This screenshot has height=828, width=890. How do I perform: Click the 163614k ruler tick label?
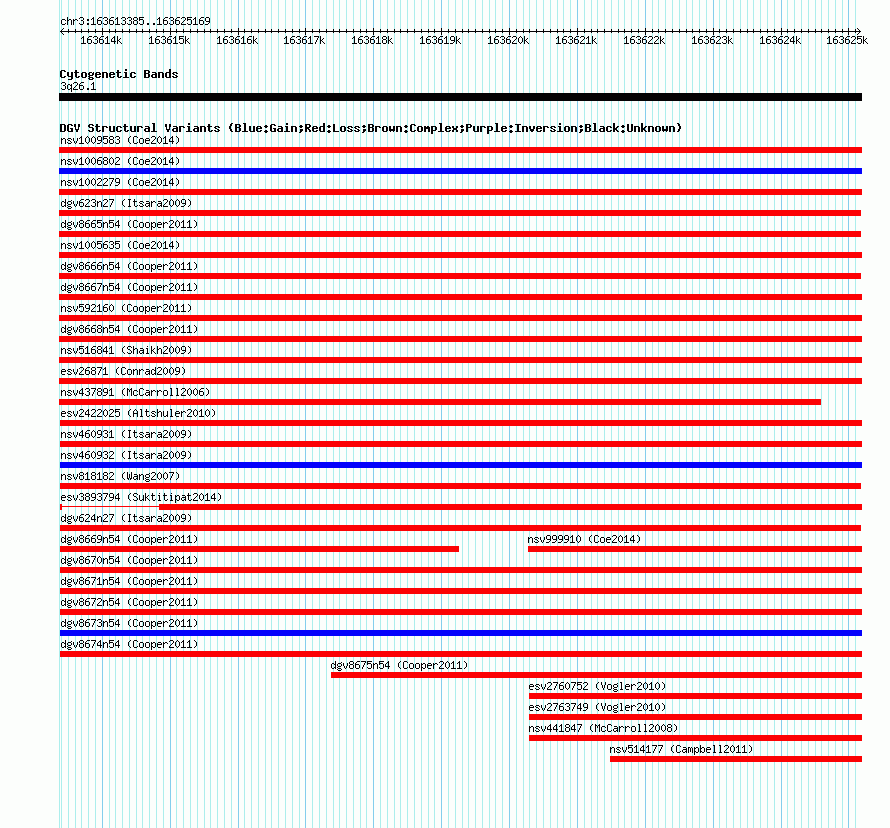click(101, 40)
